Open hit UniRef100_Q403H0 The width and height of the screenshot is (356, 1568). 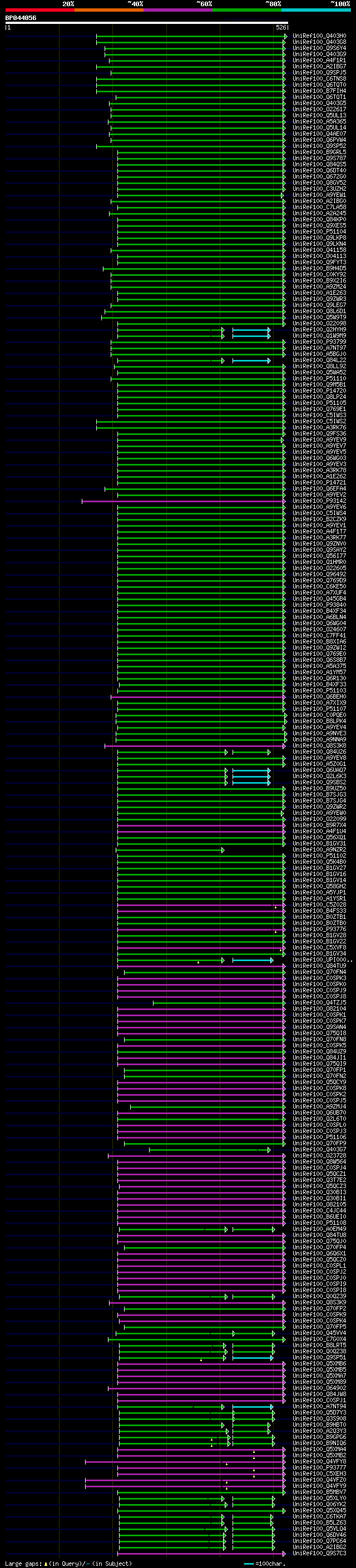click(319, 36)
